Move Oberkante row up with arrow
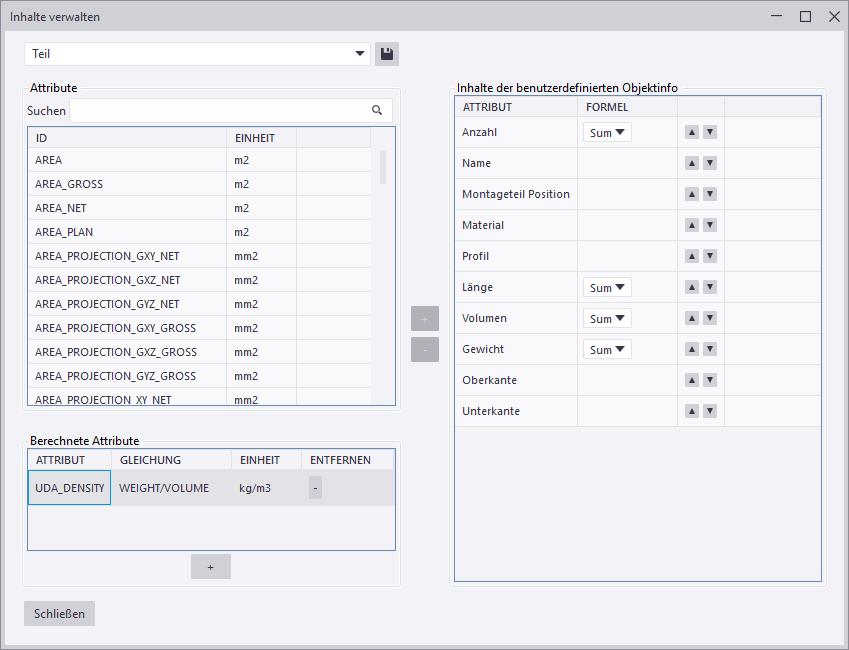 pyautogui.click(x=691, y=381)
